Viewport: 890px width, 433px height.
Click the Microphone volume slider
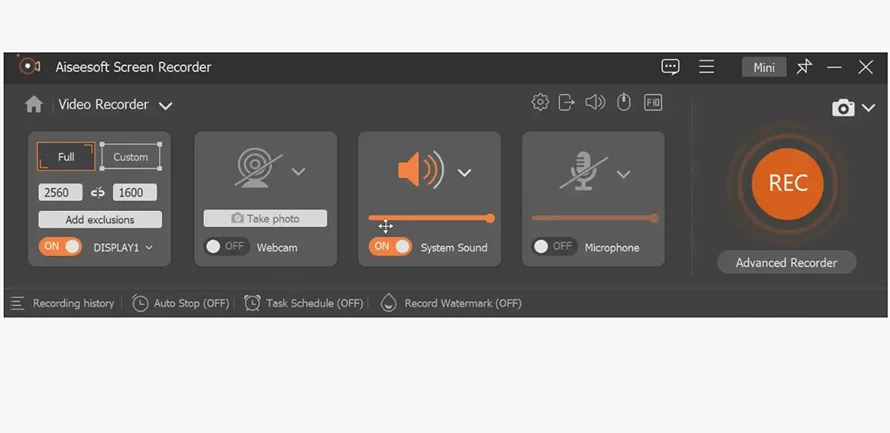(x=595, y=218)
